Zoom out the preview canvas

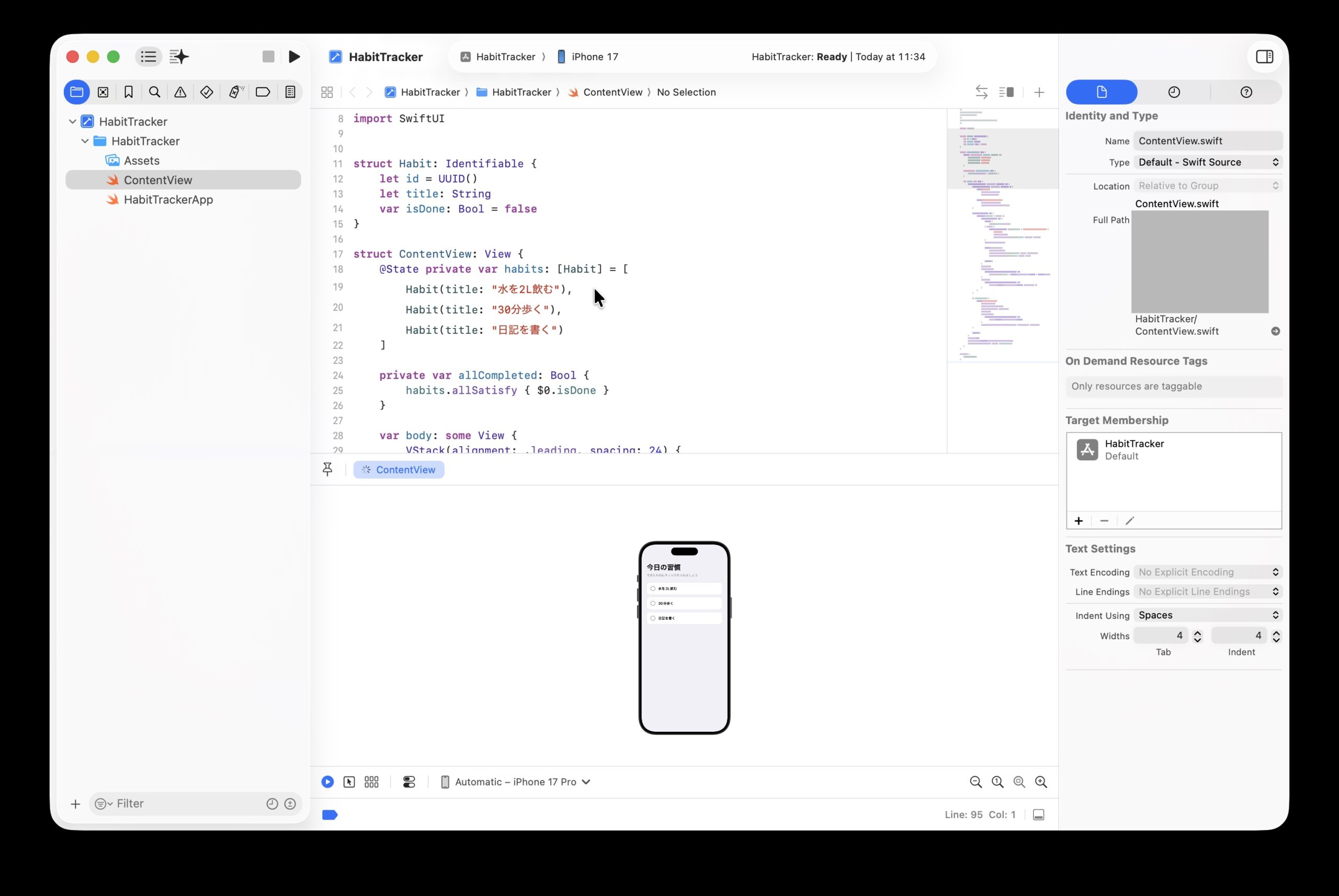point(975,782)
